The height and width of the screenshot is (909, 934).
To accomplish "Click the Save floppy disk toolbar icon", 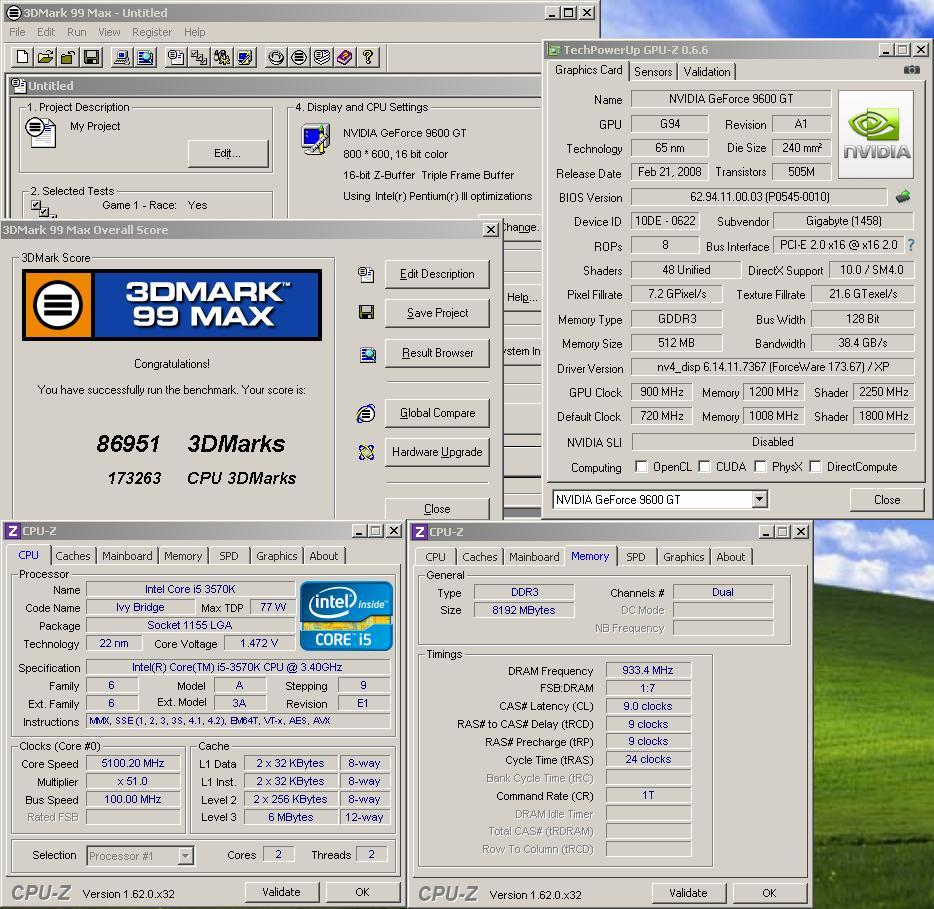I will 91,57.
